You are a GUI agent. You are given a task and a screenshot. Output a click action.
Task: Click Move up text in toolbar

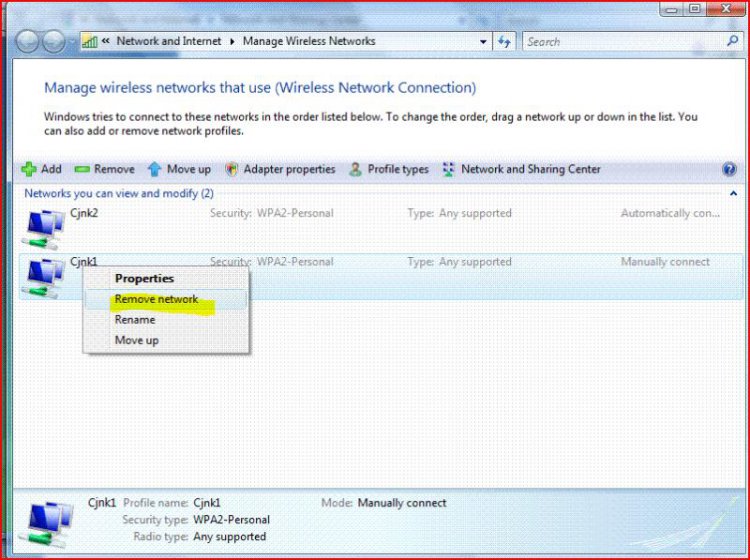click(189, 169)
